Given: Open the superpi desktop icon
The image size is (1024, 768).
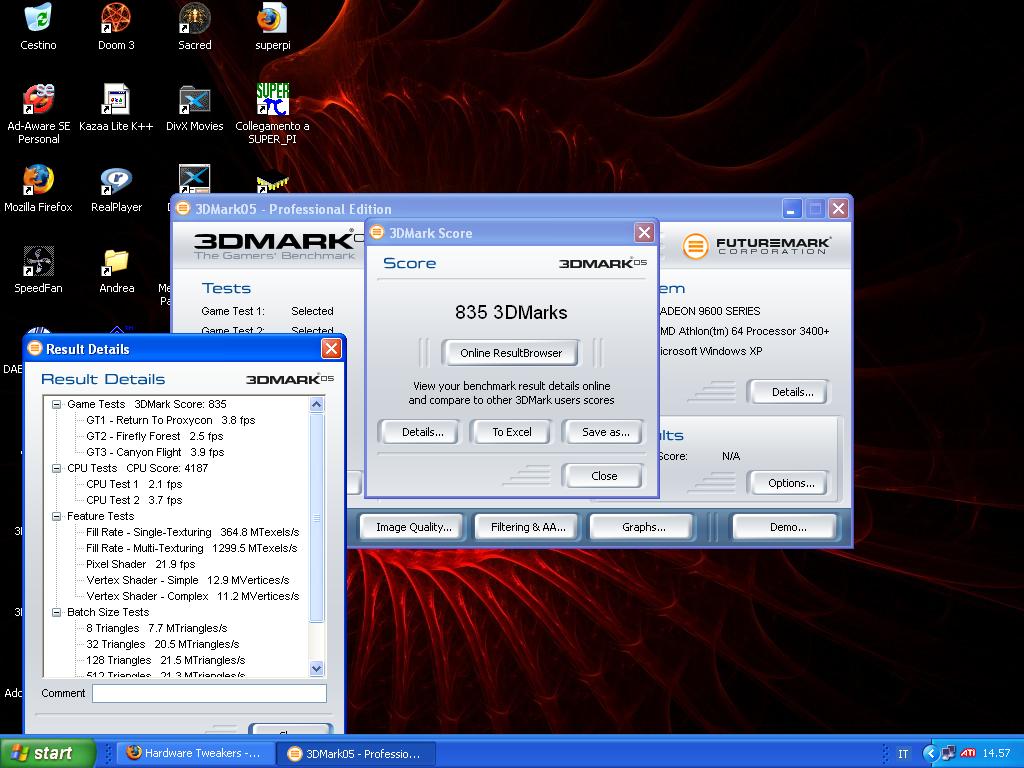Looking at the screenshot, I should pyautogui.click(x=272, y=26).
